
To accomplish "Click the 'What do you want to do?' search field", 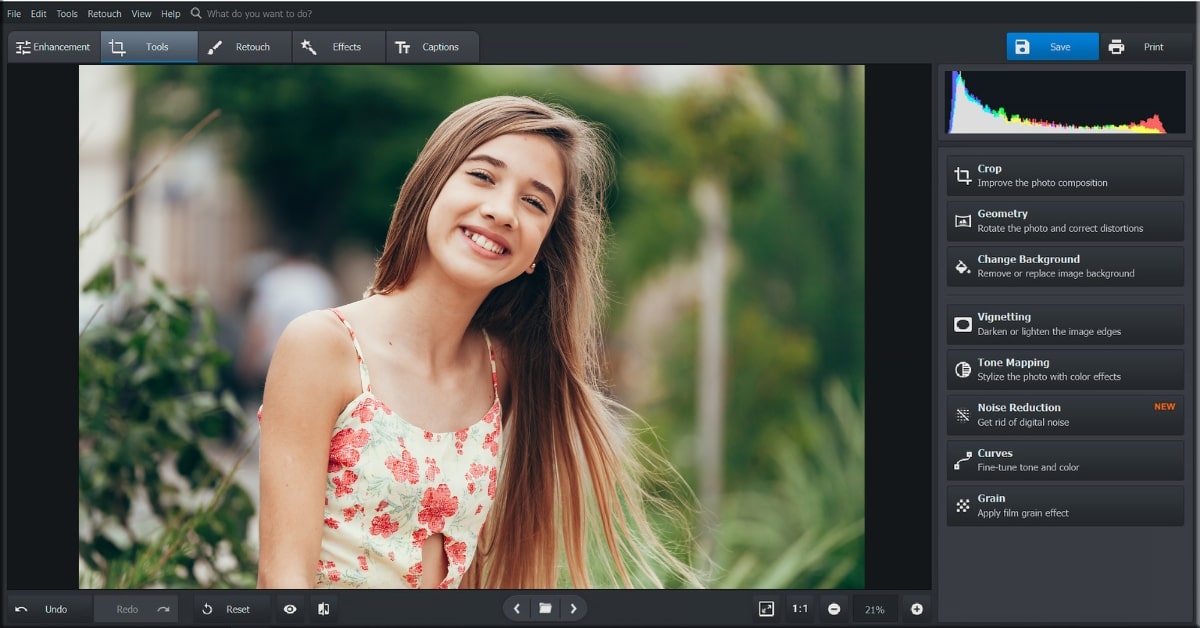I will tap(259, 14).
